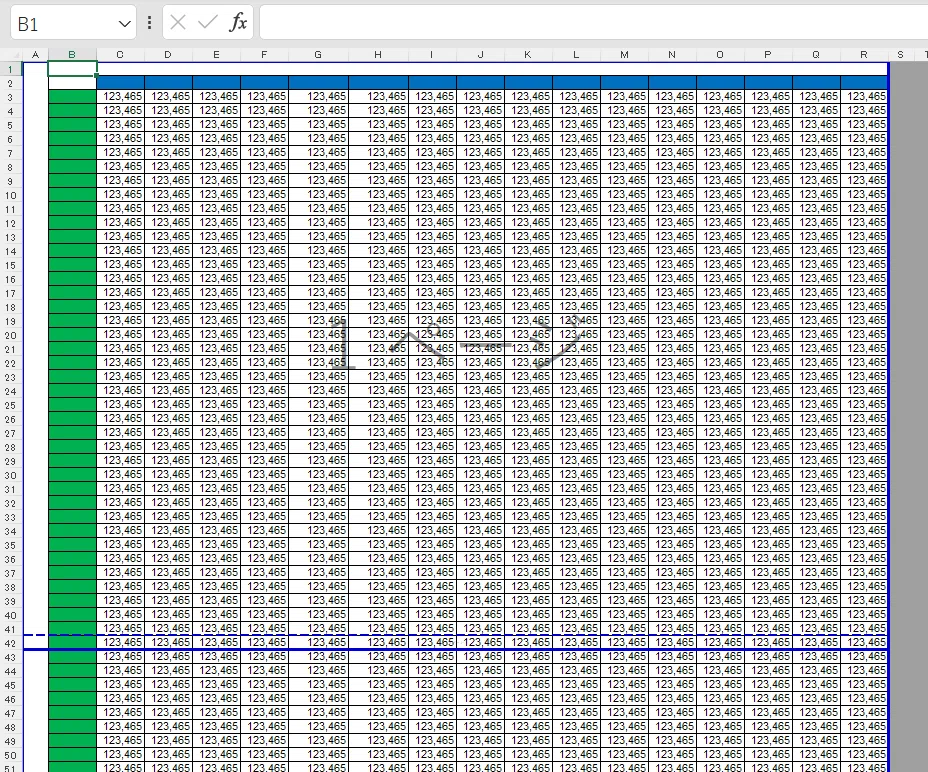Select column G header
The width and height of the screenshot is (928, 772).
click(318, 55)
